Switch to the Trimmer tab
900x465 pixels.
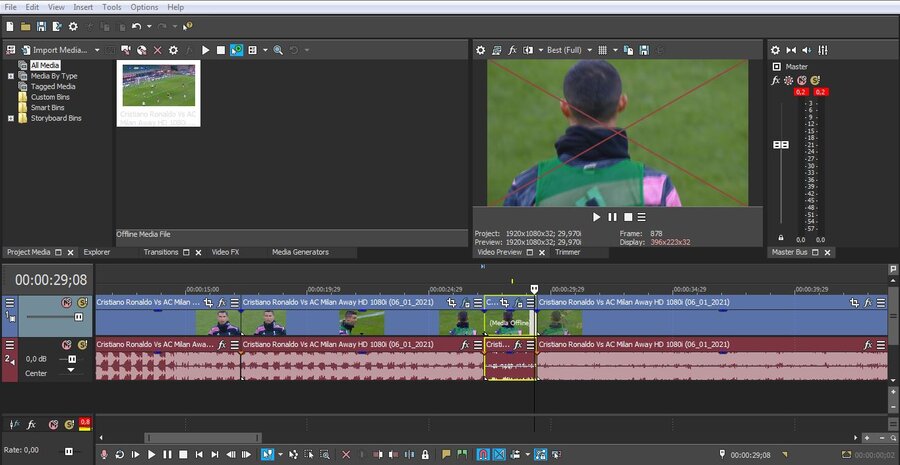(x=568, y=252)
